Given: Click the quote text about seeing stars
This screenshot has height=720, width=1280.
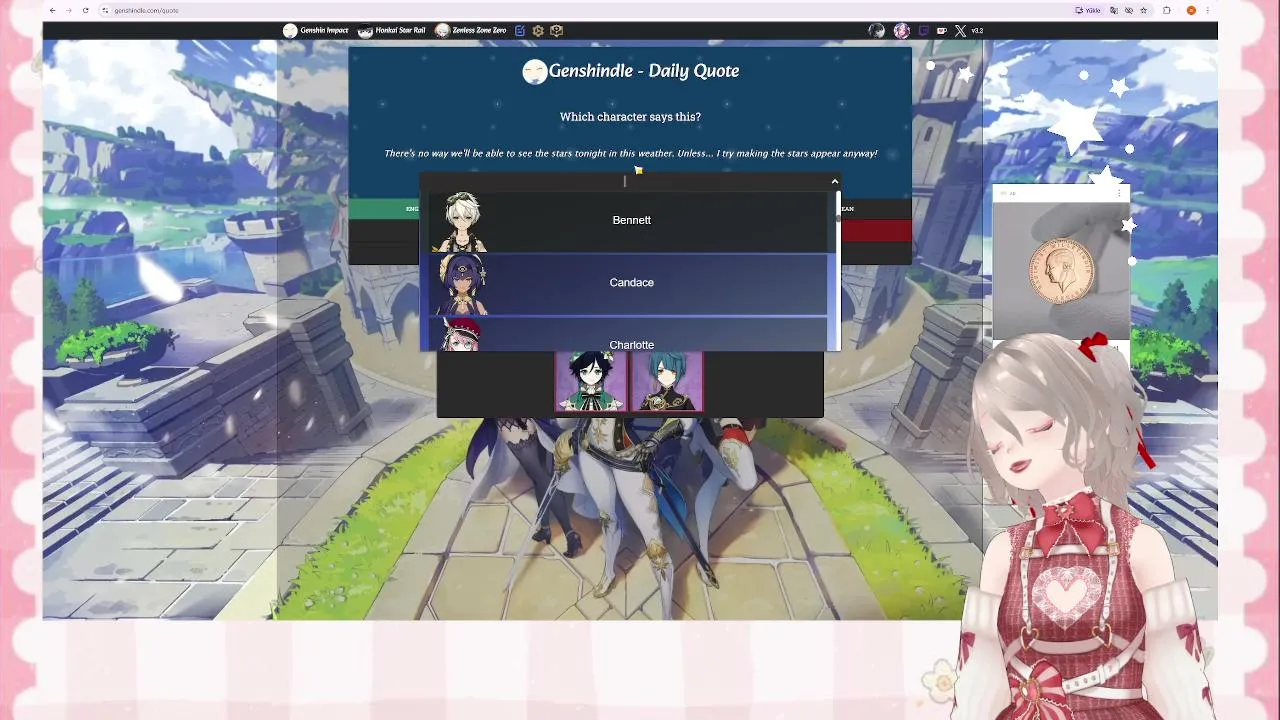Looking at the screenshot, I should 631,153.
